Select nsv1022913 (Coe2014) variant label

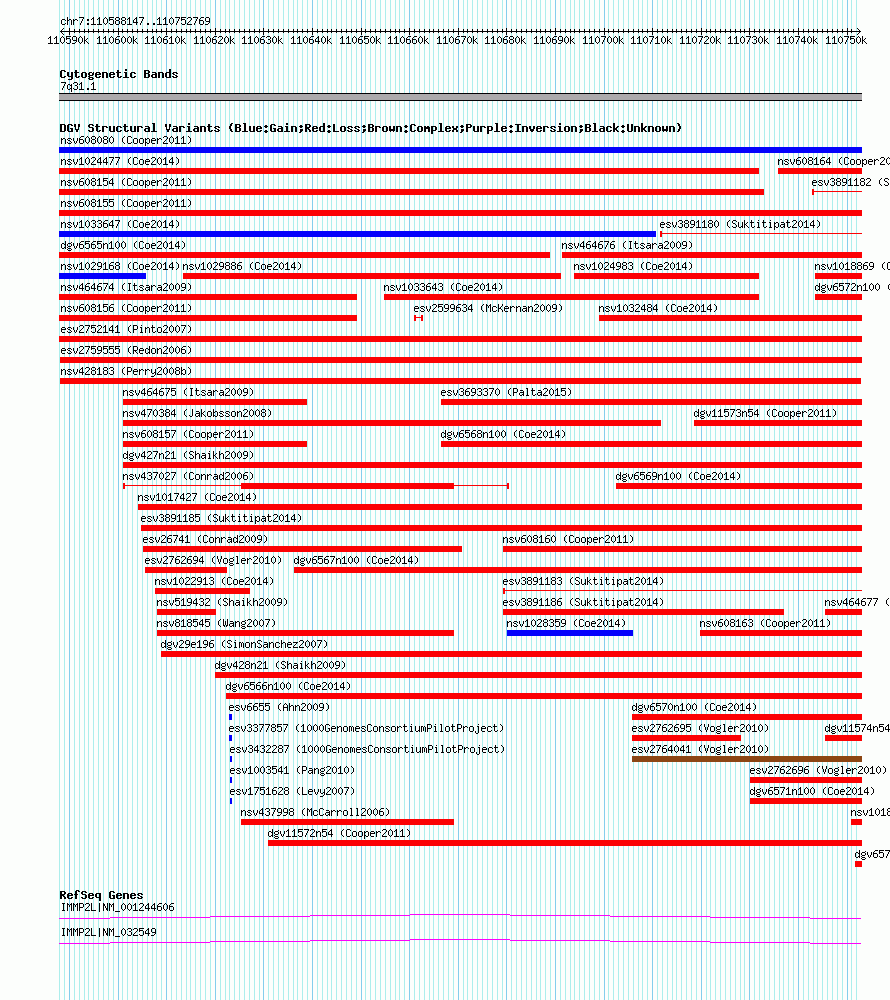(214, 582)
